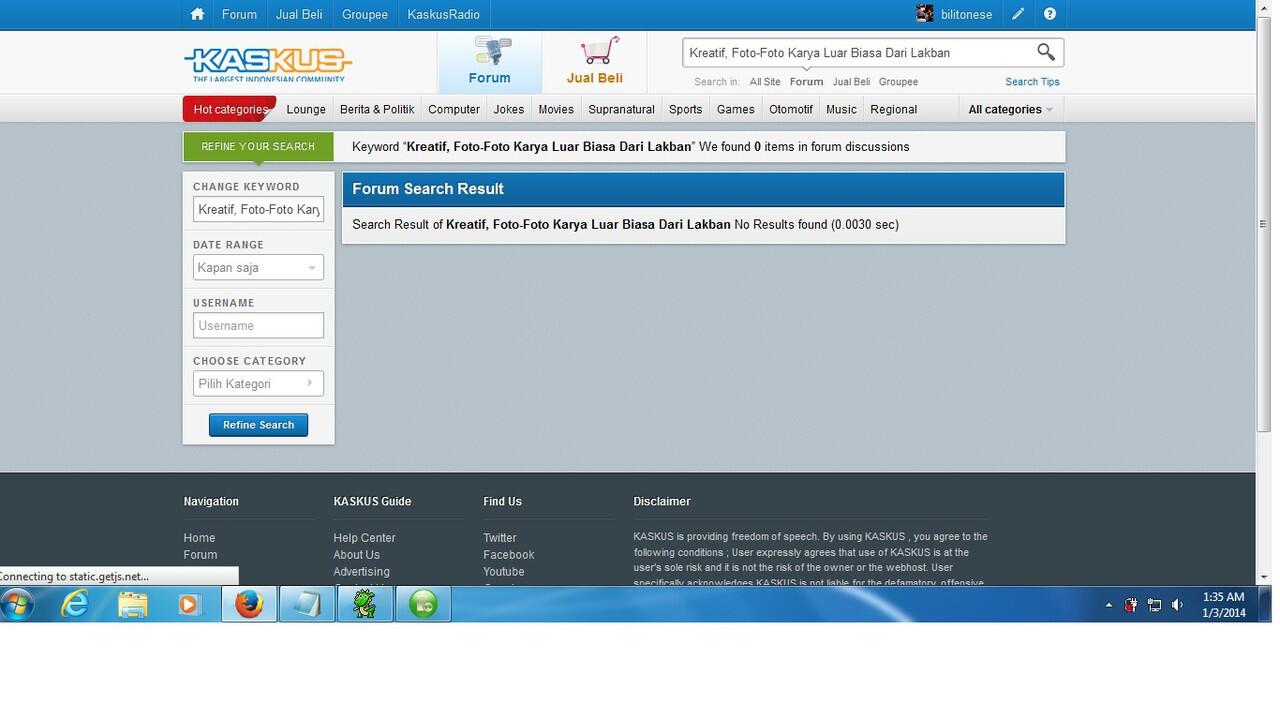The width and height of the screenshot is (1280, 720).
Task: Open Youtube link under Find Us
Action: 504,572
